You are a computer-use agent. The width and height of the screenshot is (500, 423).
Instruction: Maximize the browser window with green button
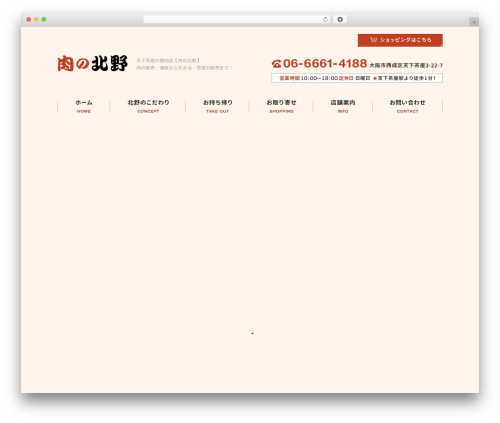pos(44,20)
